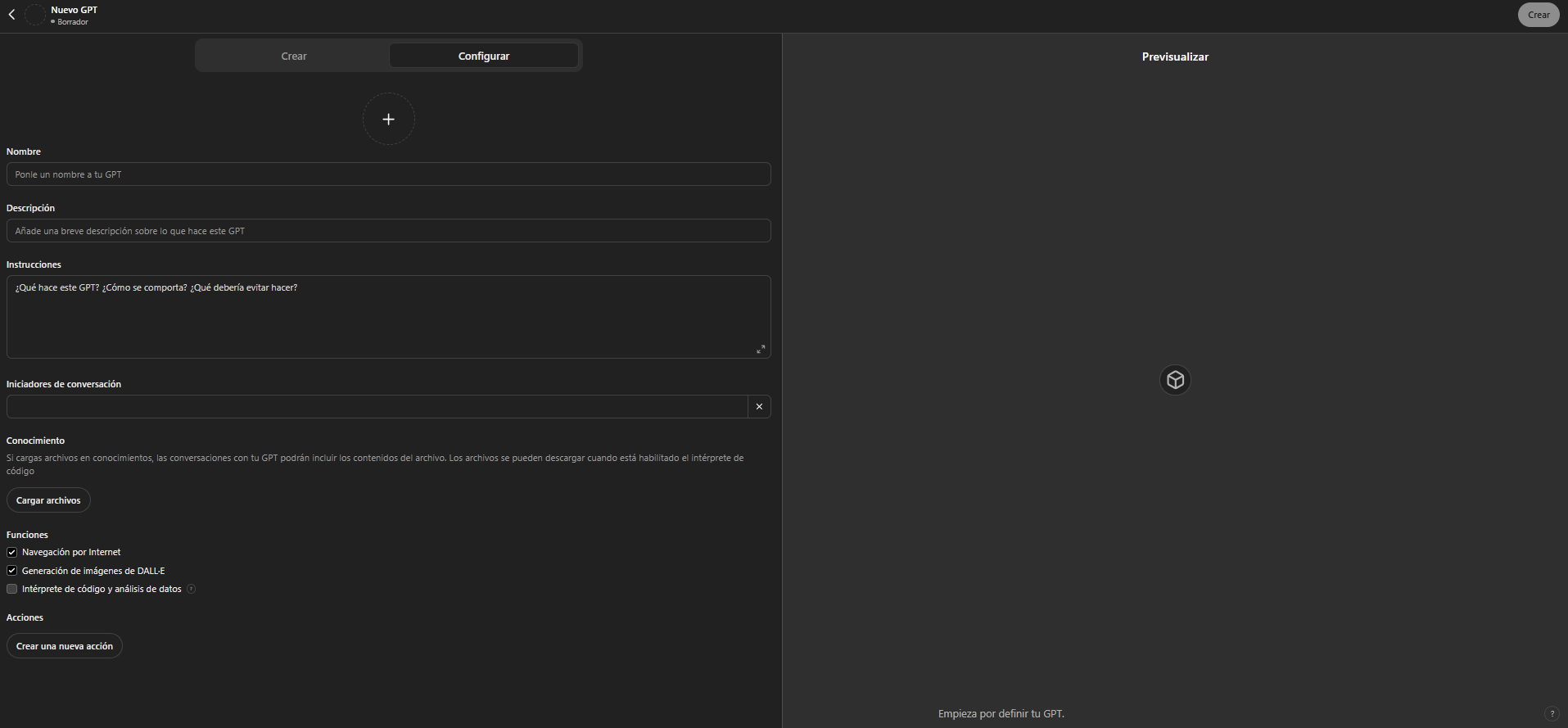Add a GPT image via plus icon

click(389, 120)
